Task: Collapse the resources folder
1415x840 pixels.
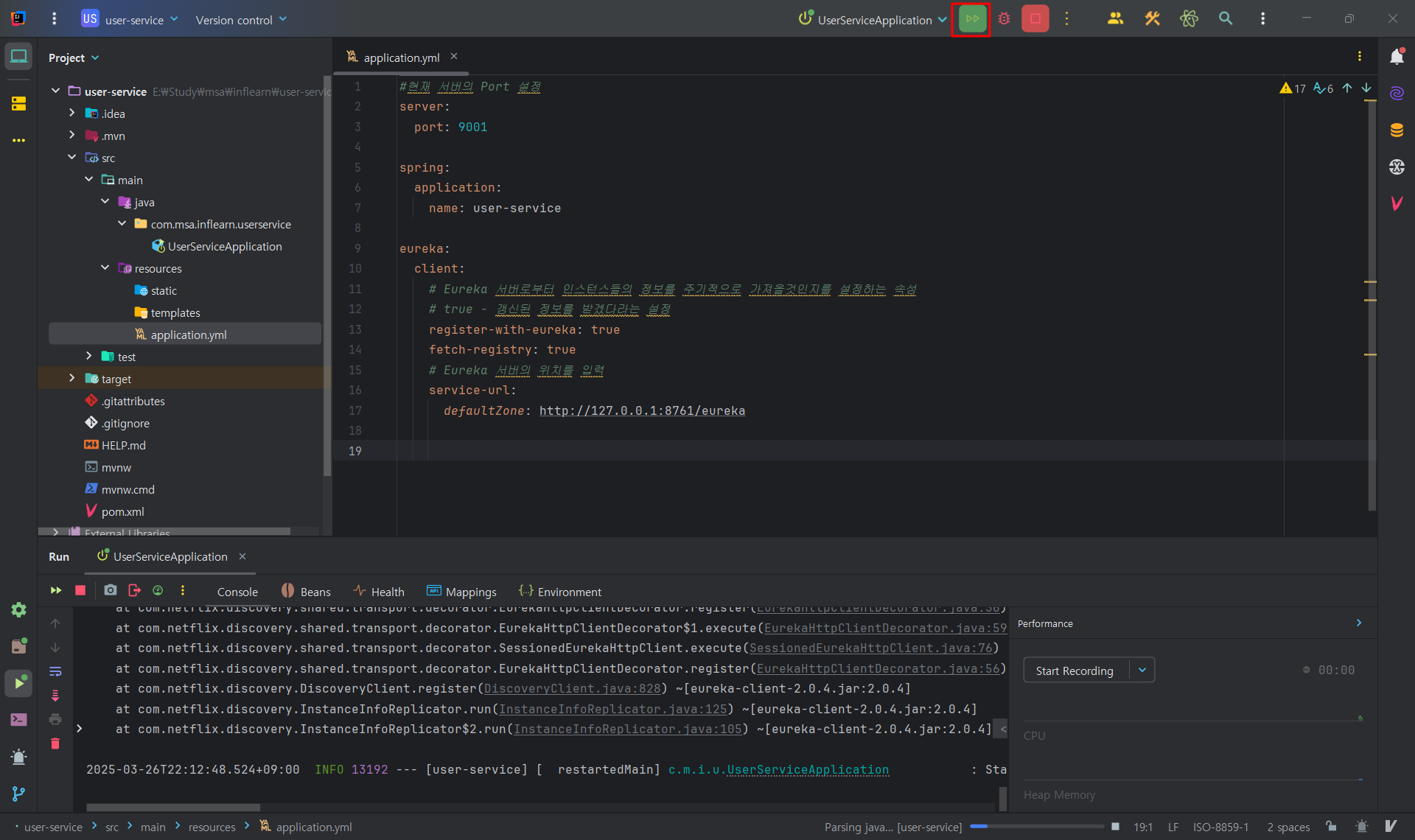Action: tap(105, 267)
